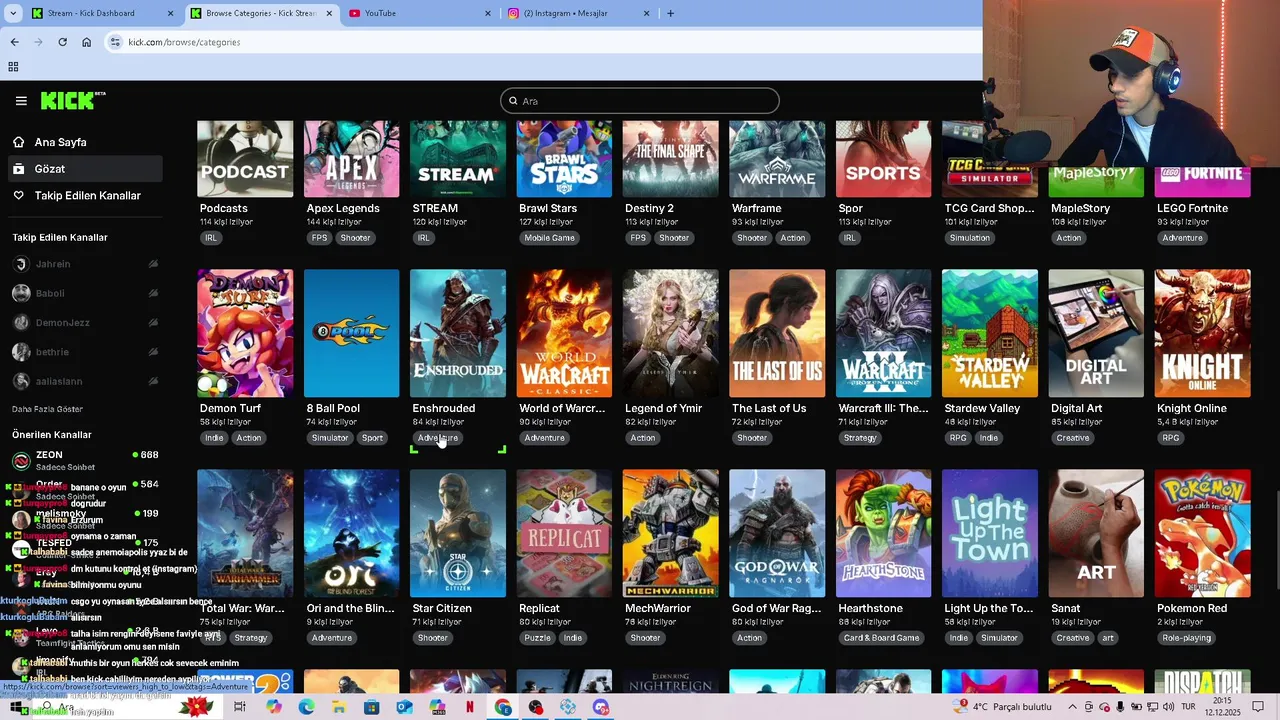Open the Knight Online cover image

(1202, 333)
